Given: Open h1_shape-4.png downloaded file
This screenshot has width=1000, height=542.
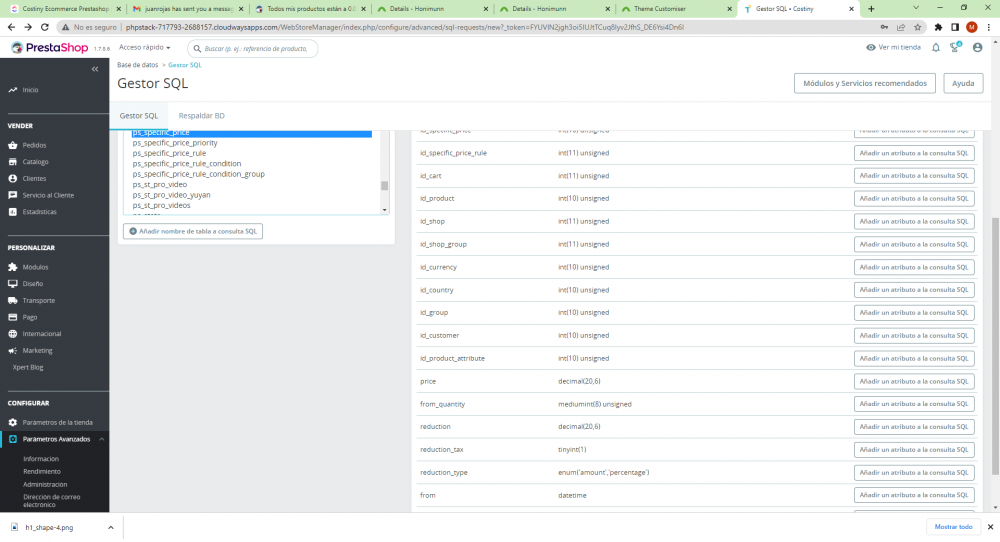Looking at the screenshot, I should tap(49, 527).
